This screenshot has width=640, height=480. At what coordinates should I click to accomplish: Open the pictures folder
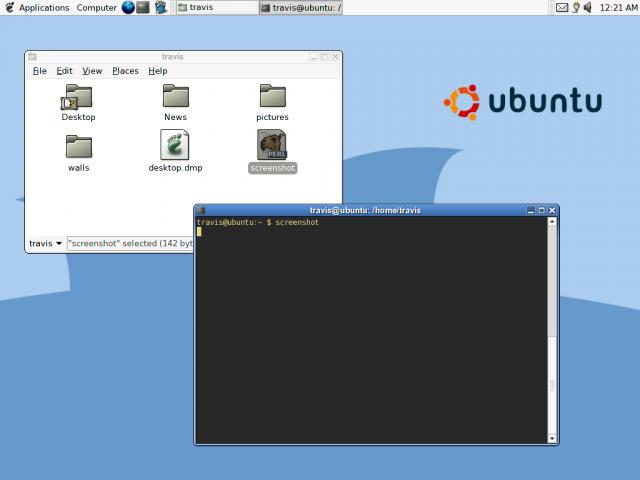click(x=273, y=96)
